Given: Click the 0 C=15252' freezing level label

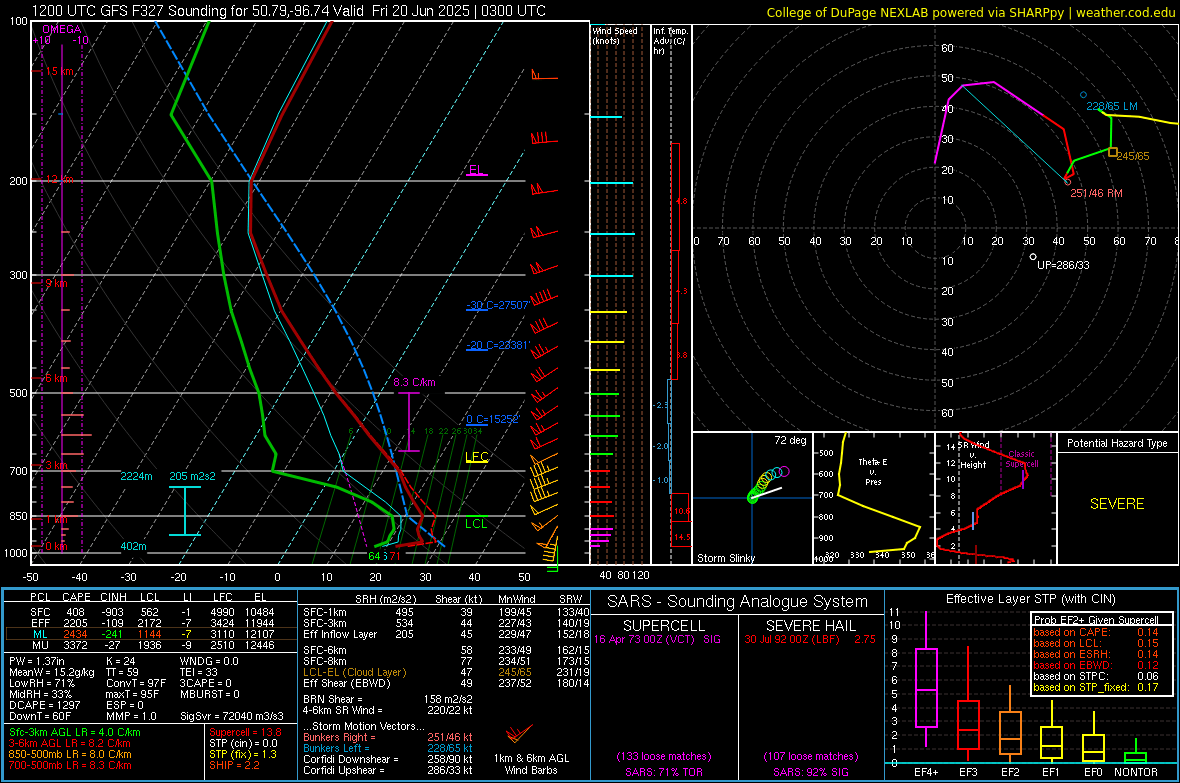Looking at the screenshot, I should pos(492,419).
